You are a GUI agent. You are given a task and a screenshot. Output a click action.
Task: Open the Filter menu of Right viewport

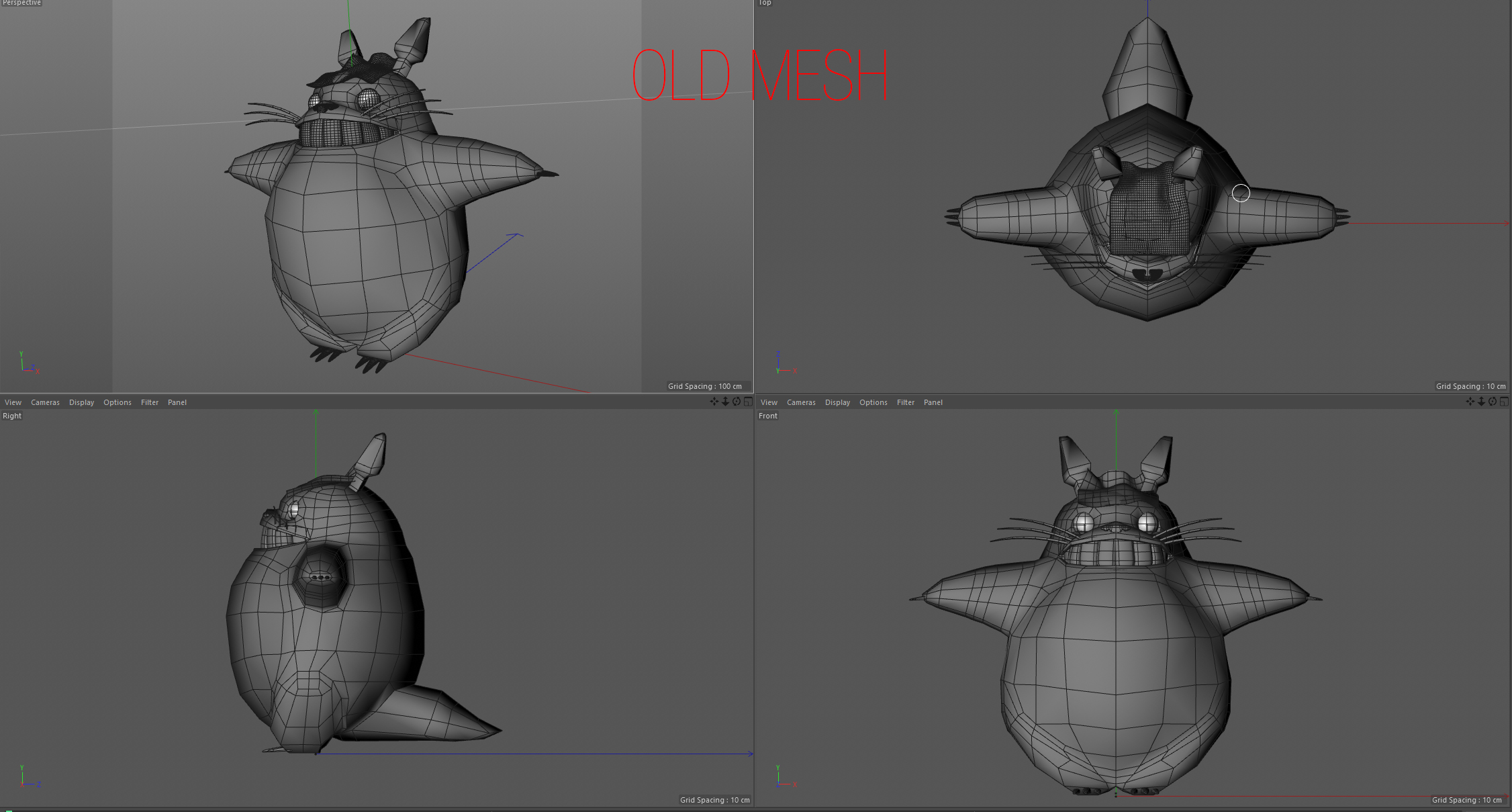pyautogui.click(x=150, y=402)
